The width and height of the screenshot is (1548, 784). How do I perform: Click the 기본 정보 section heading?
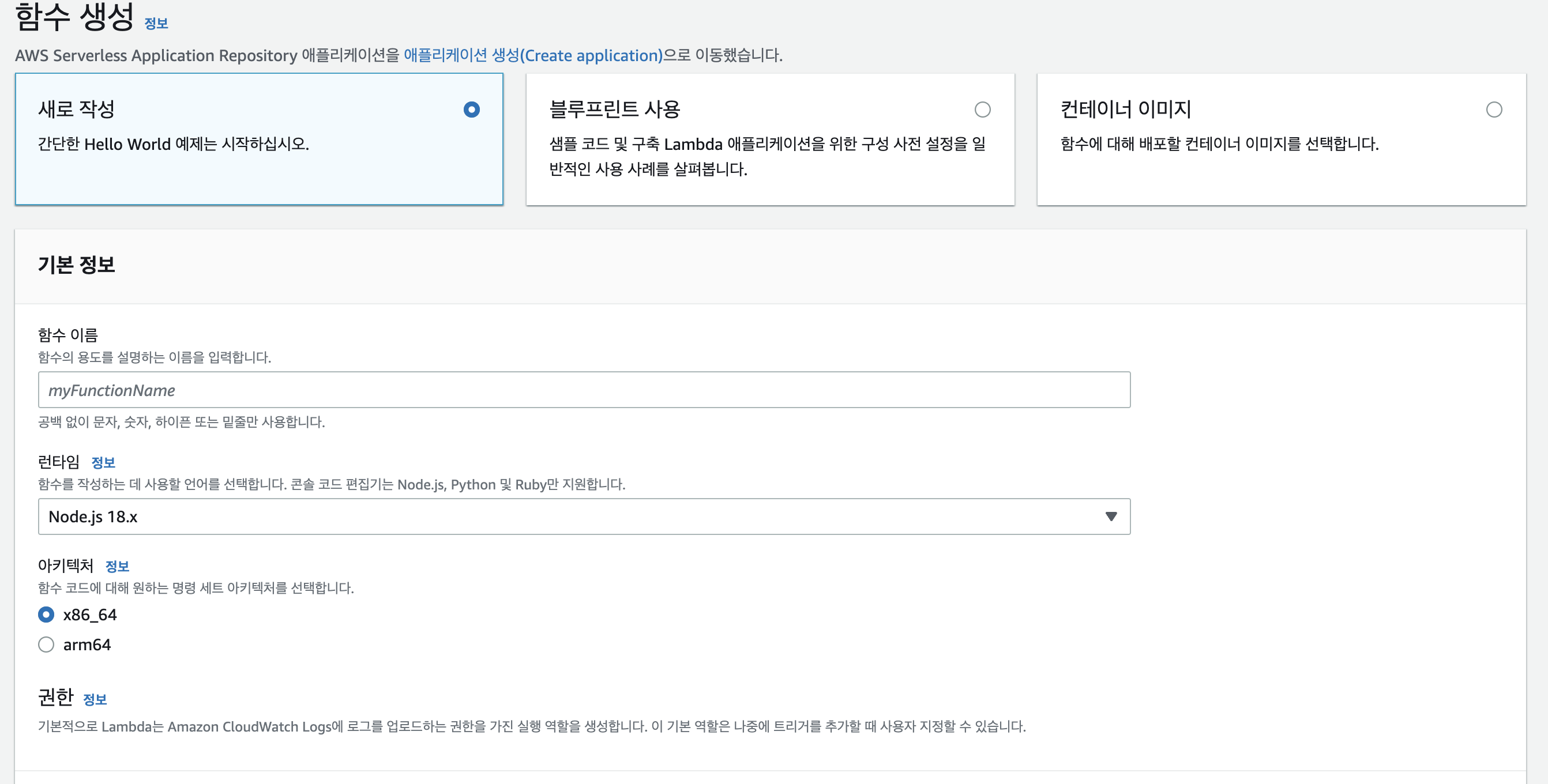click(76, 265)
